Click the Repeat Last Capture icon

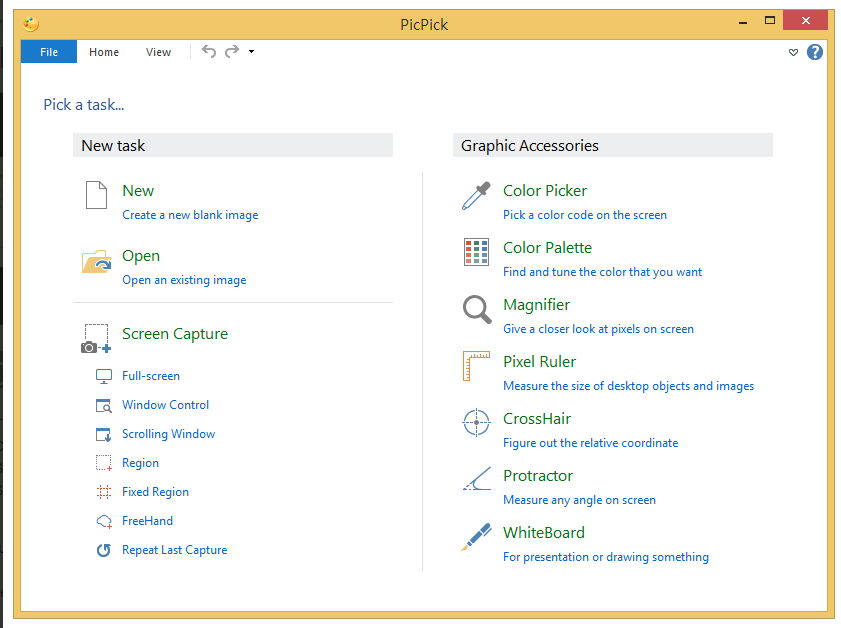[x=104, y=550]
